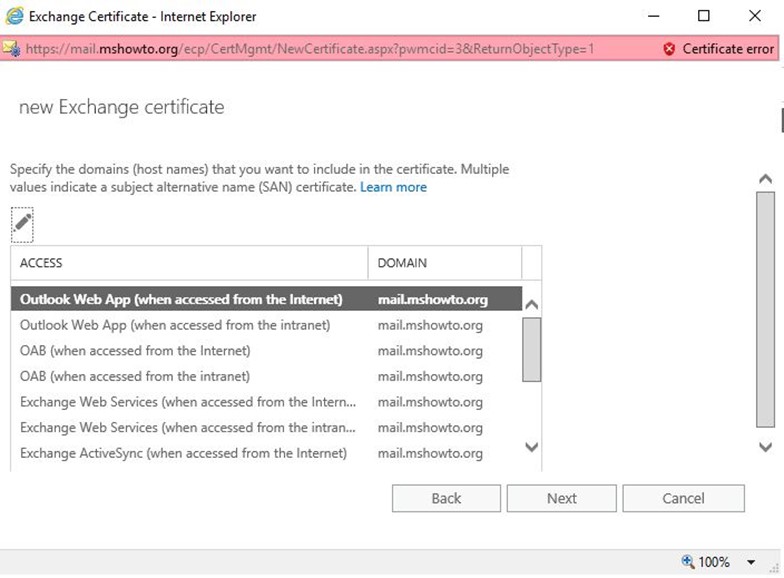Go to the Next wizard step
Viewport: 784px width, 578px height.
click(x=562, y=498)
